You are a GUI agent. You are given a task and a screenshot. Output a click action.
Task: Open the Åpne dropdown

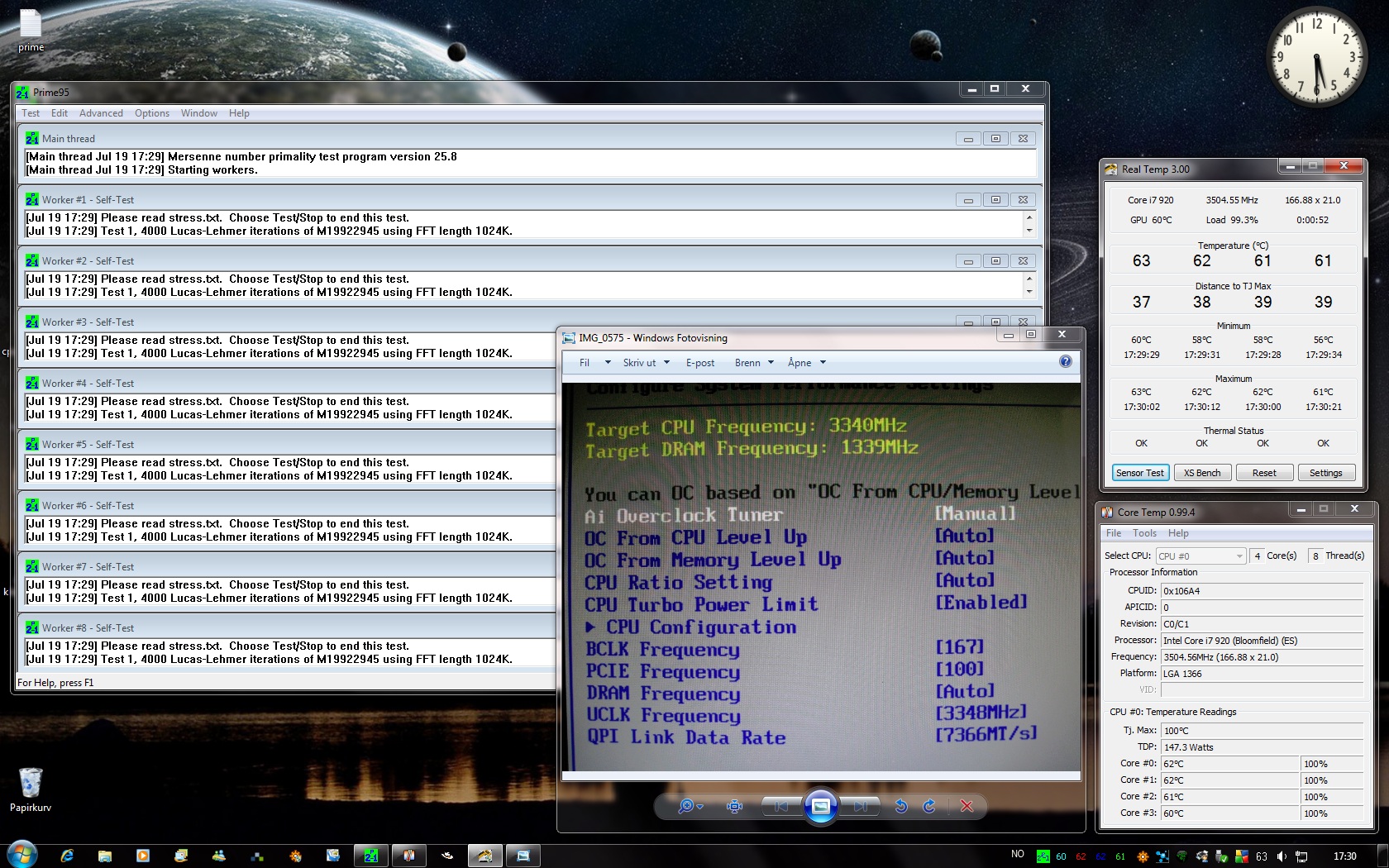tap(807, 363)
